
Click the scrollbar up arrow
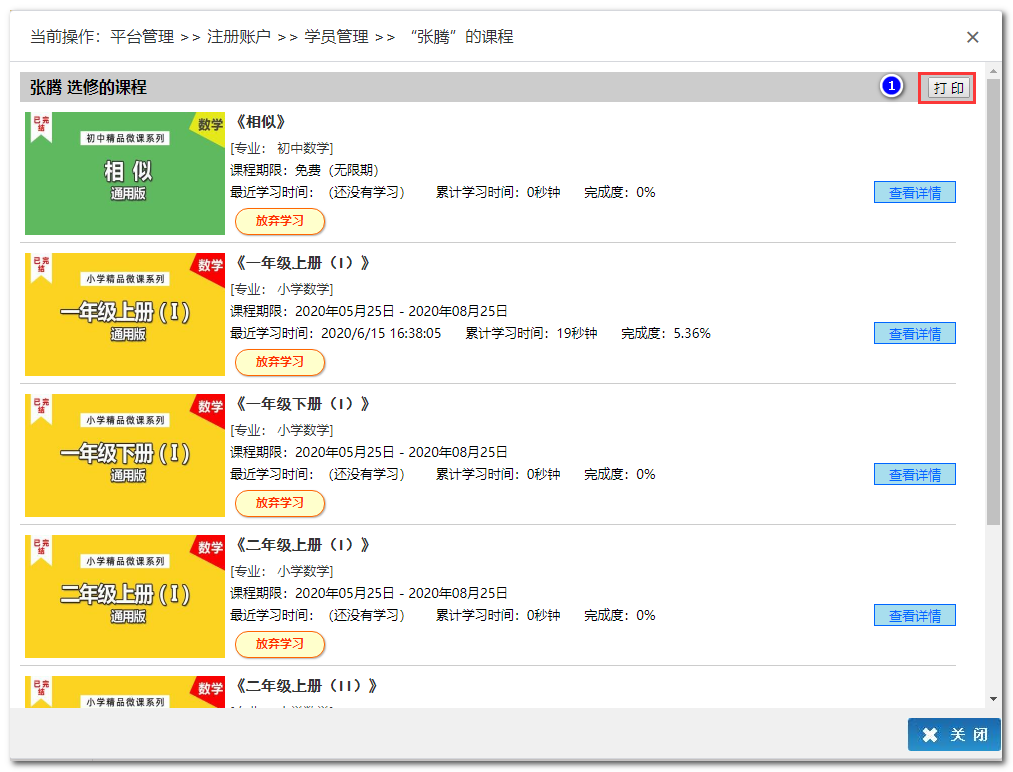993,72
